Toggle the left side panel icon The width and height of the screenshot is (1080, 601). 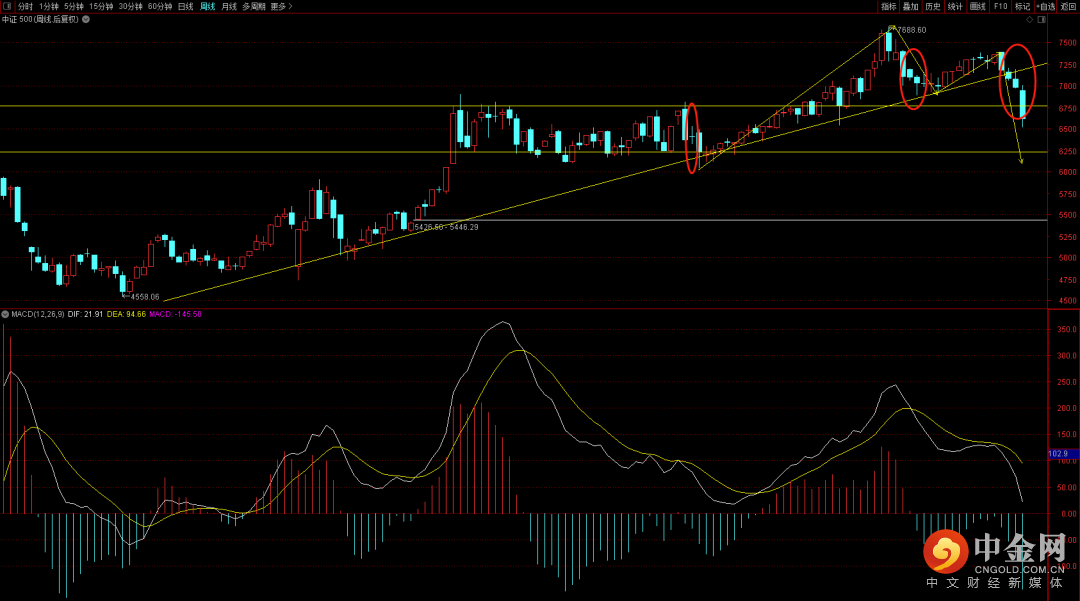[7, 6]
